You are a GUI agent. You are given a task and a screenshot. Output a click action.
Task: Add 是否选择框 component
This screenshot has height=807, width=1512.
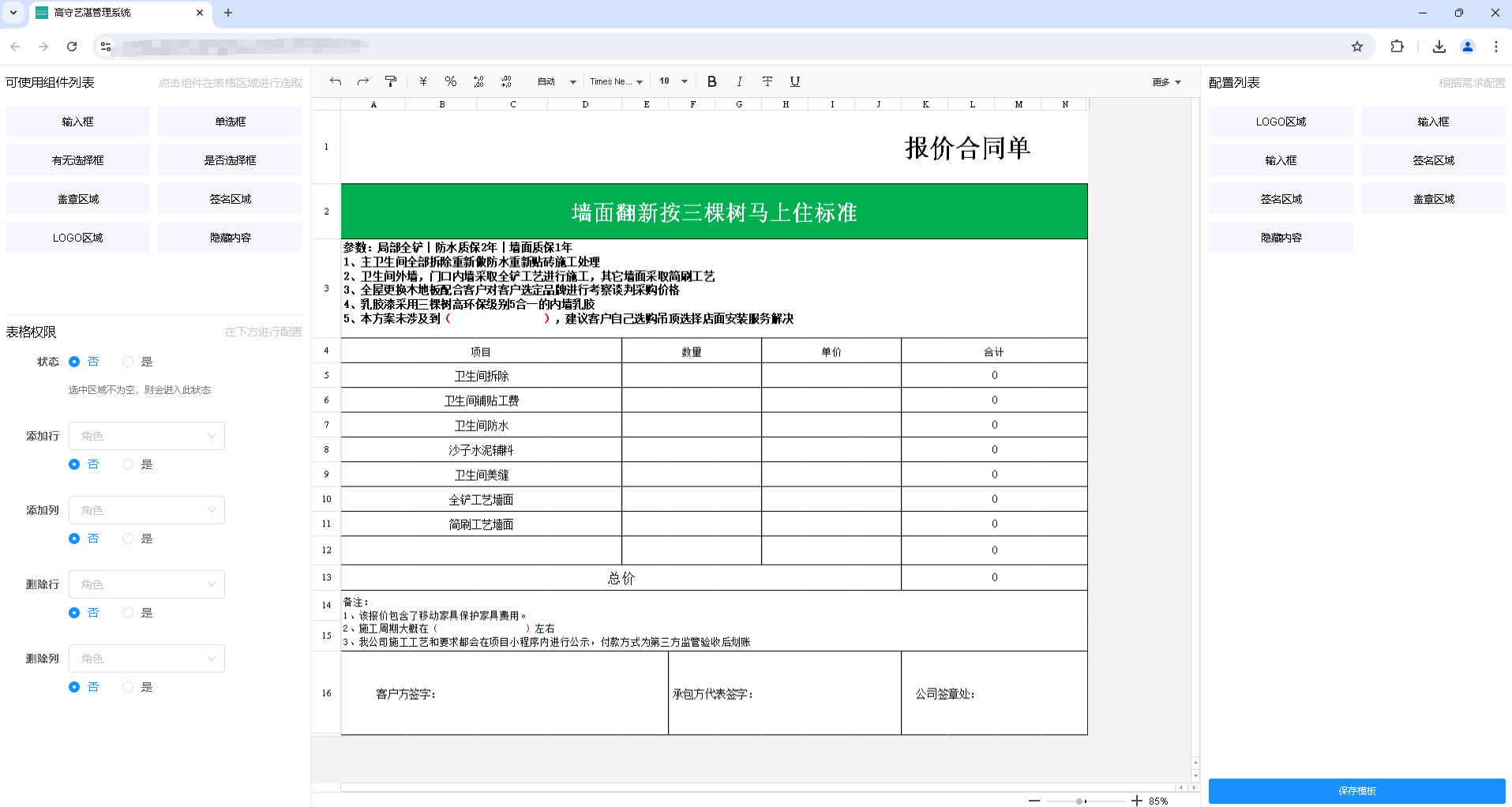pos(230,160)
